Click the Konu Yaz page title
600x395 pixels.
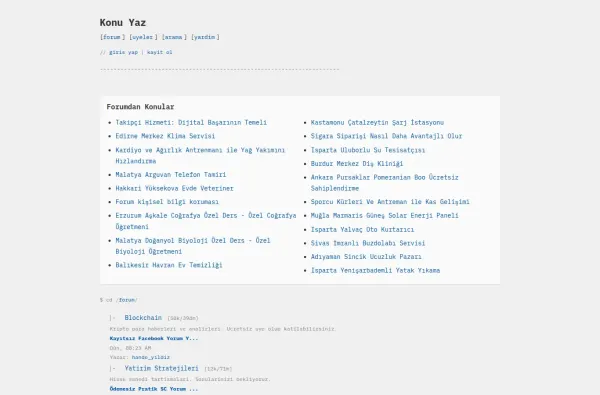click(x=123, y=23)
